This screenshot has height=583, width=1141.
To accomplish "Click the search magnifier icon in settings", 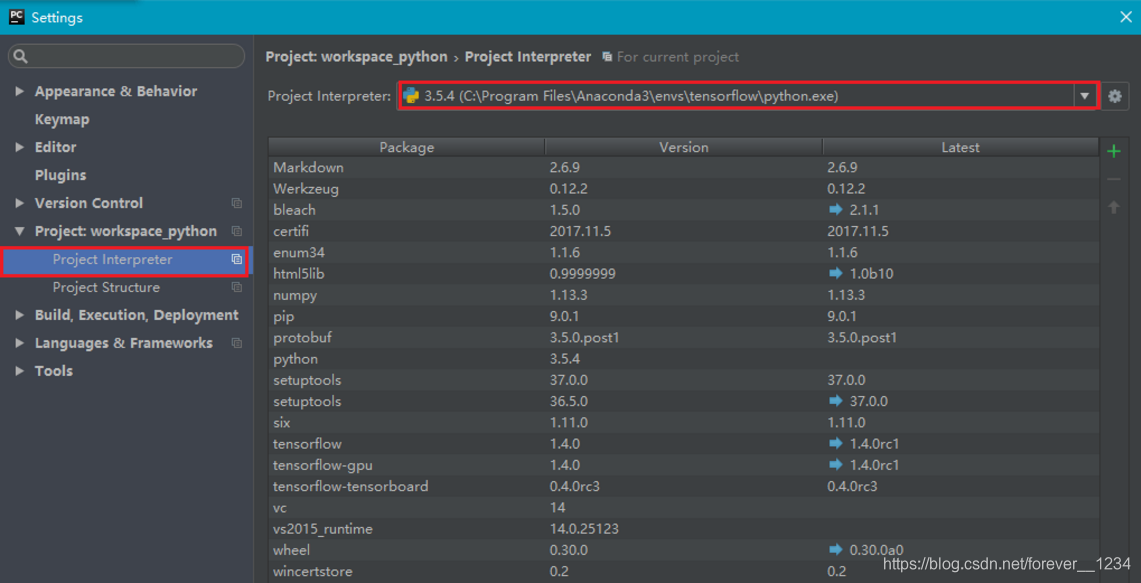I will pyautogui.click(x=21, y=56).
